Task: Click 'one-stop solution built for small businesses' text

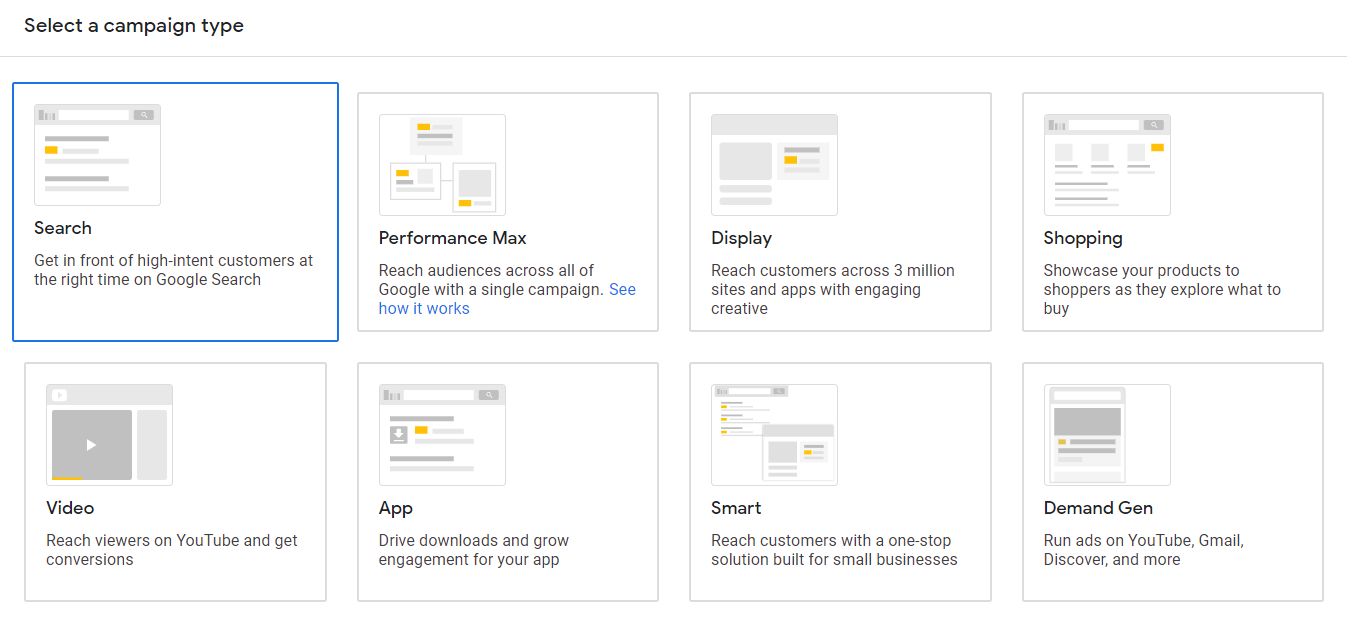Action: coord(834,550)
